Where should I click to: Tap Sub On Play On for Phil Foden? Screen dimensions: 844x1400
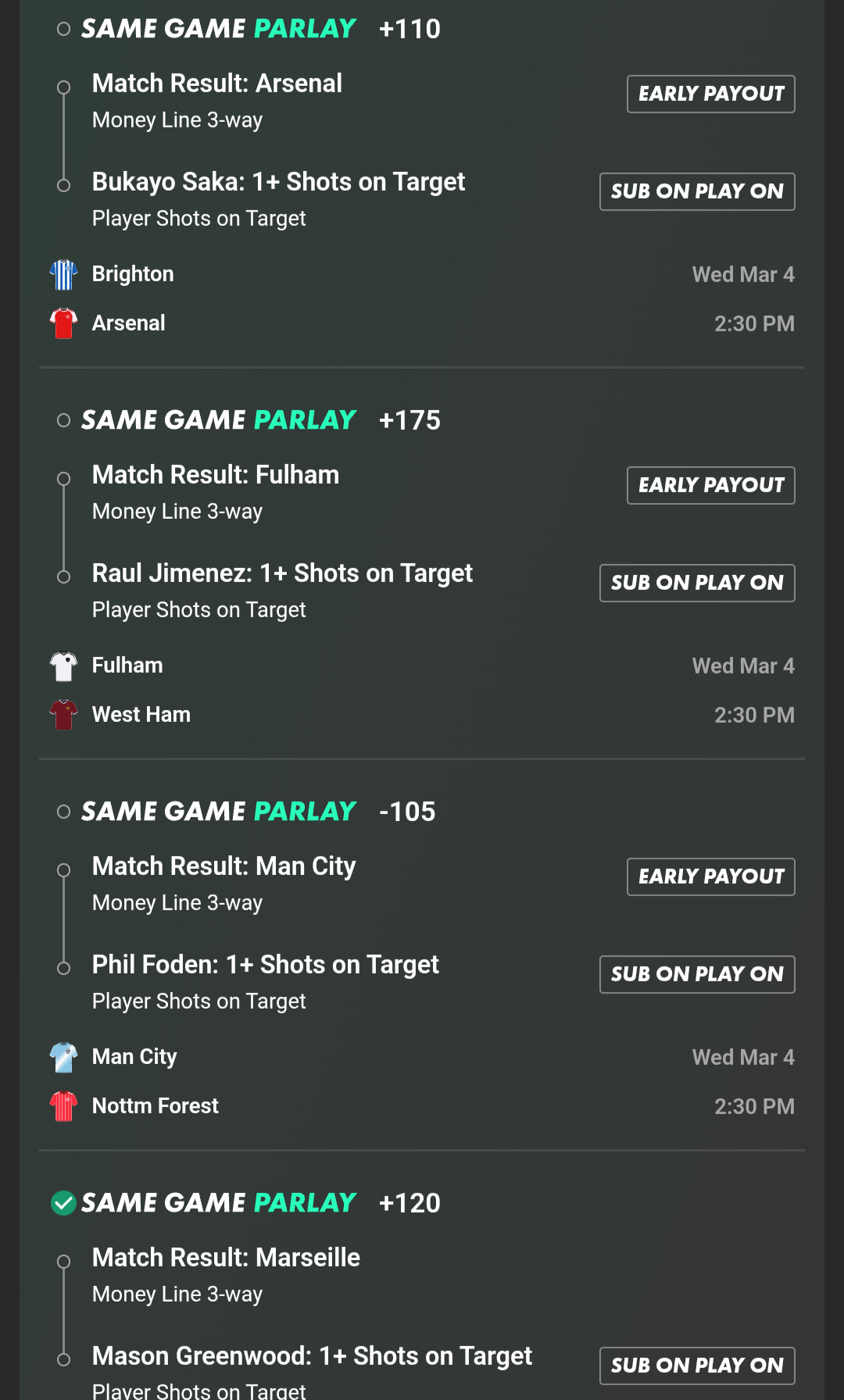pos(697,974)
